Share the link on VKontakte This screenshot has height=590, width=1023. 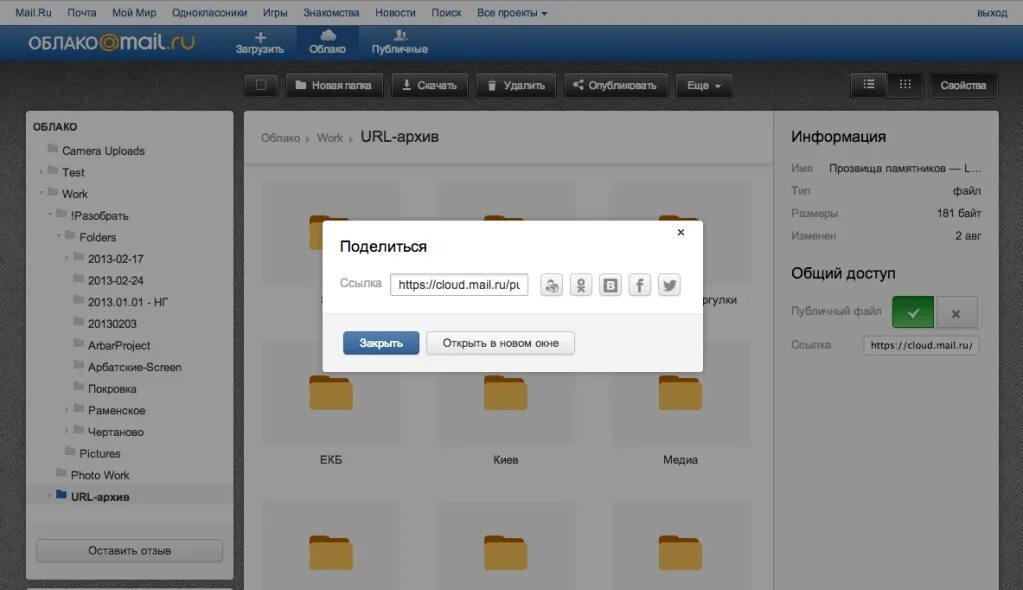[610, 285]
